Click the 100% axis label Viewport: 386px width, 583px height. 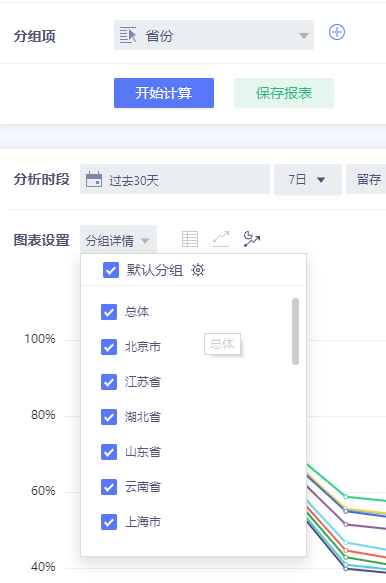[40, 339]
